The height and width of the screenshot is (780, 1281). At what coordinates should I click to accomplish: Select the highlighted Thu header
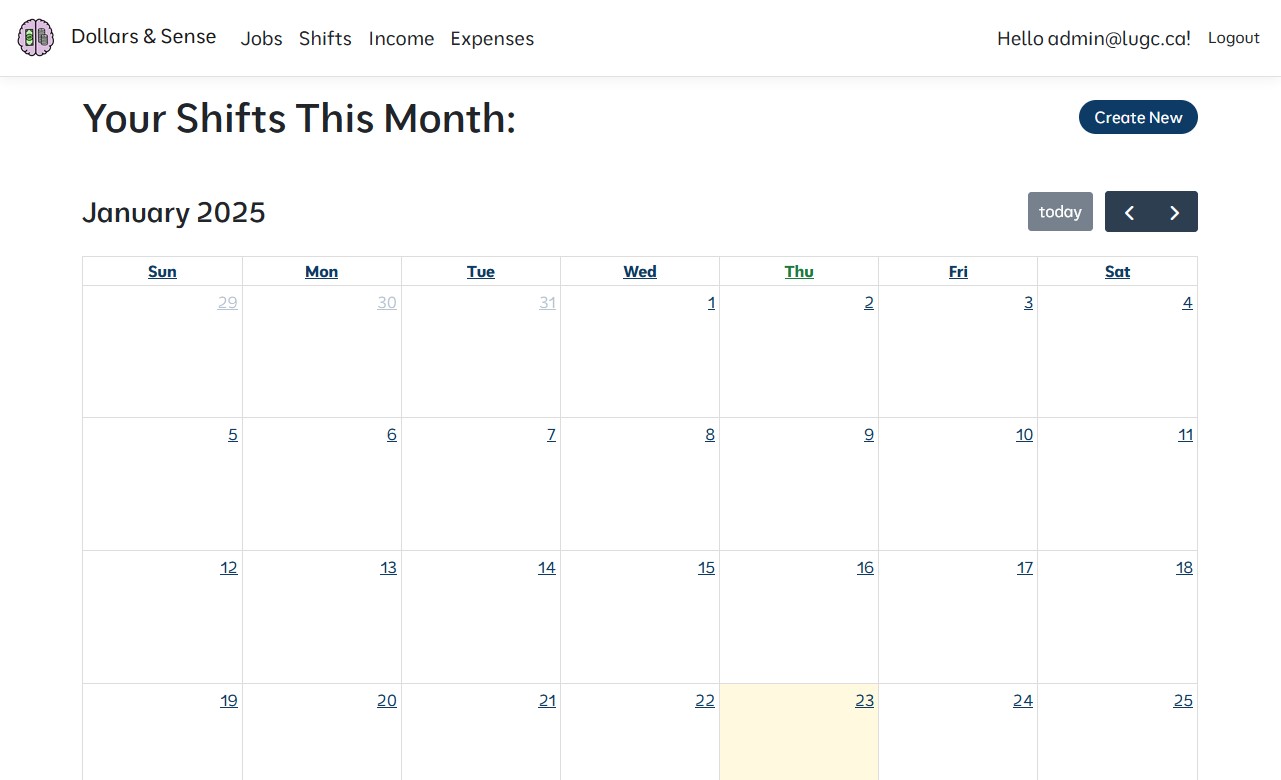click(799, 271)
